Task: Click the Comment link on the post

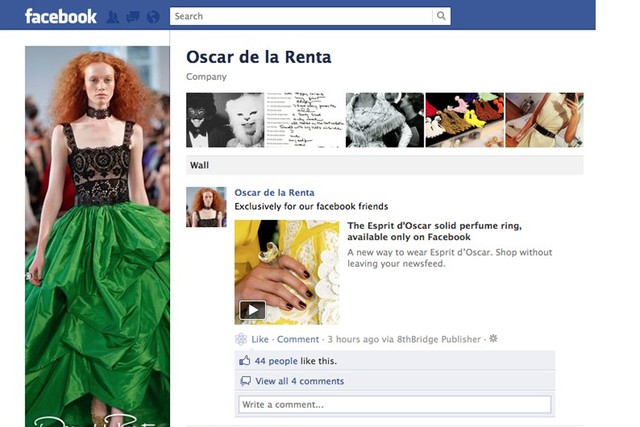Action: coord(298,339)
